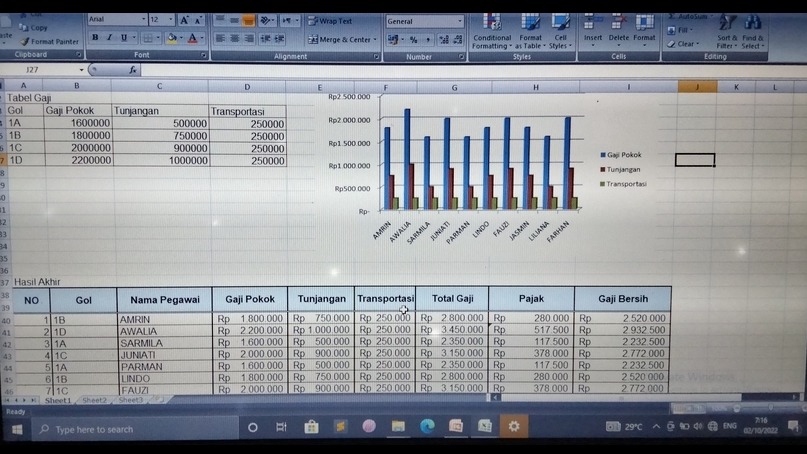Toggle bold formatting
This screenshot has width=807, height=454.
[96, 38]
